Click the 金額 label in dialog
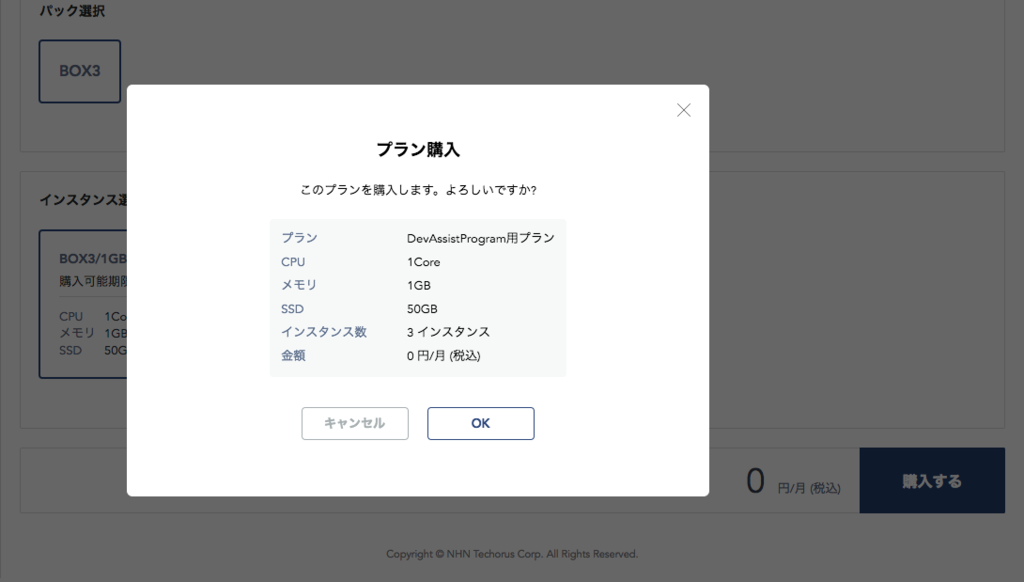This screenshot has height=582, width=1024. pos(293,355)
